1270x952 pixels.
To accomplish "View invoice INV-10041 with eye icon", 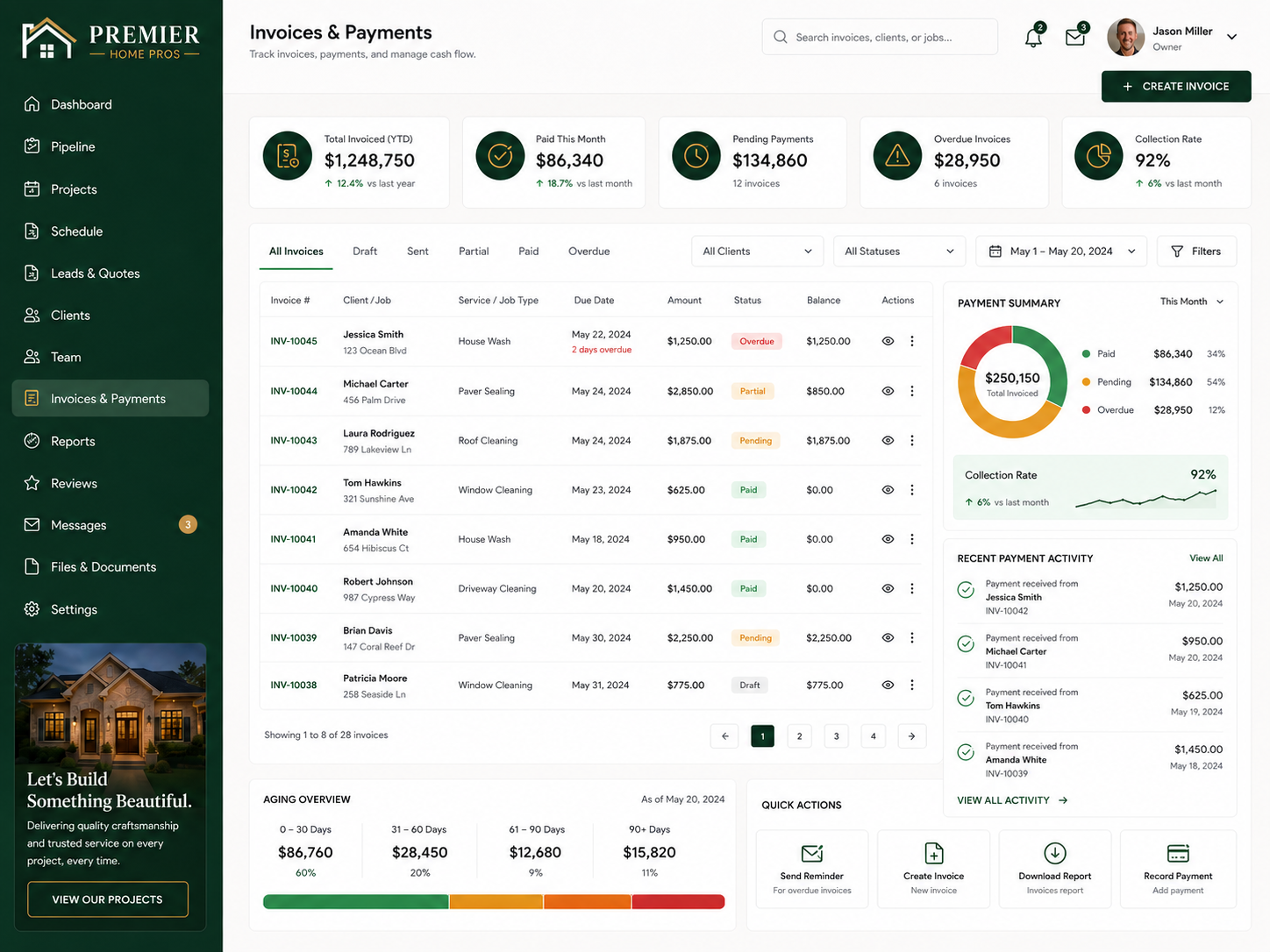I will [x=888, y=539].
